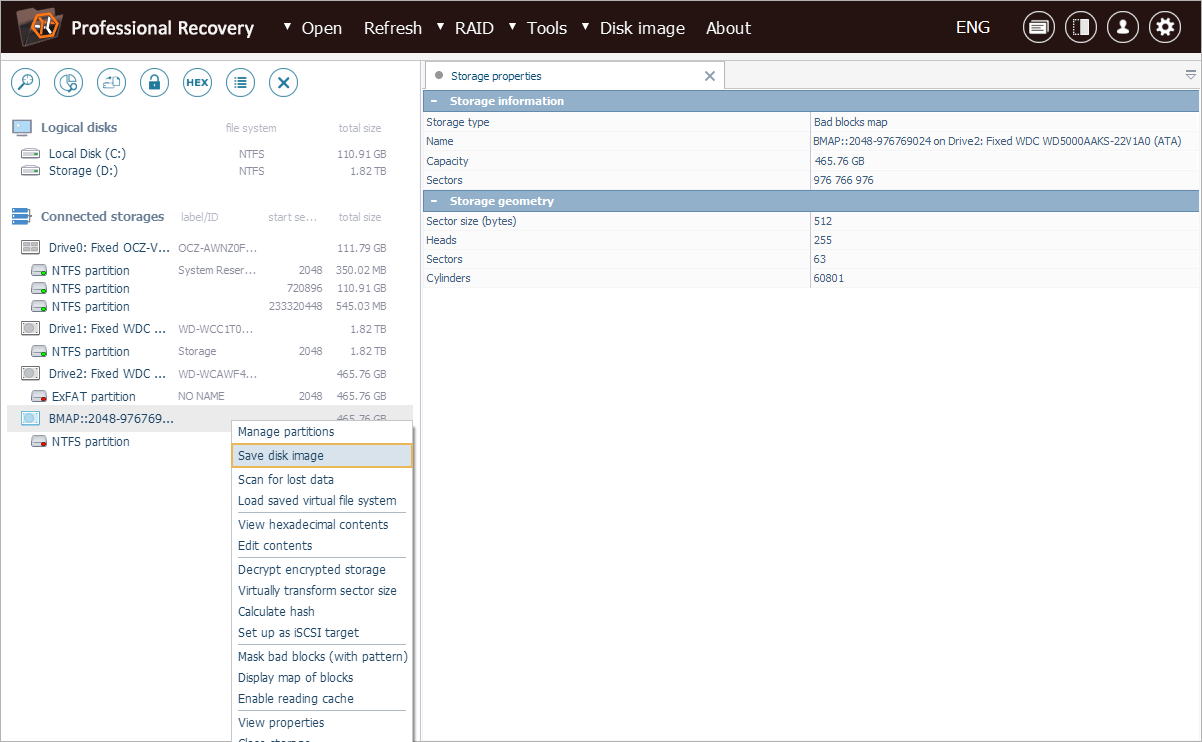This screenshot has height=742, width=1202.
Task: Expand the dropdown arrow beside RAID
Action: [441, 26]
